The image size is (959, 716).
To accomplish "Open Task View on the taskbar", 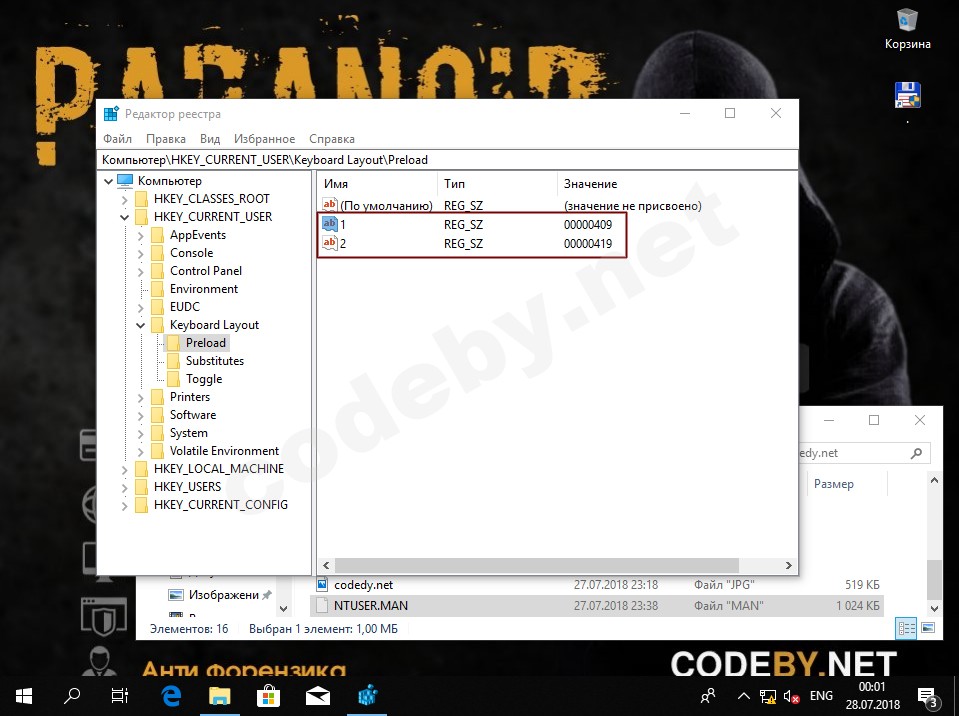I will click(x=120, y=695).
